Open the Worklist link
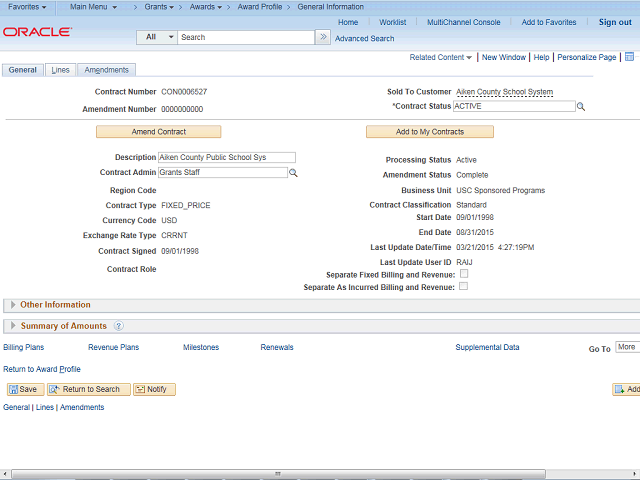 coord(392,22)
